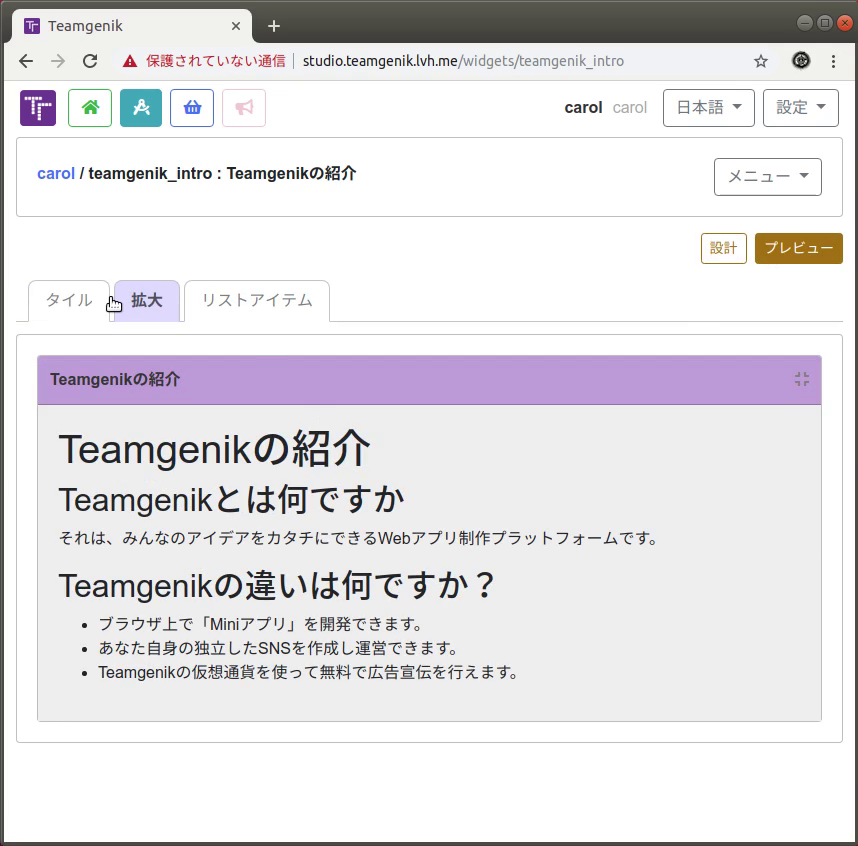Bookmark this page with the star icon

(761, 61)
